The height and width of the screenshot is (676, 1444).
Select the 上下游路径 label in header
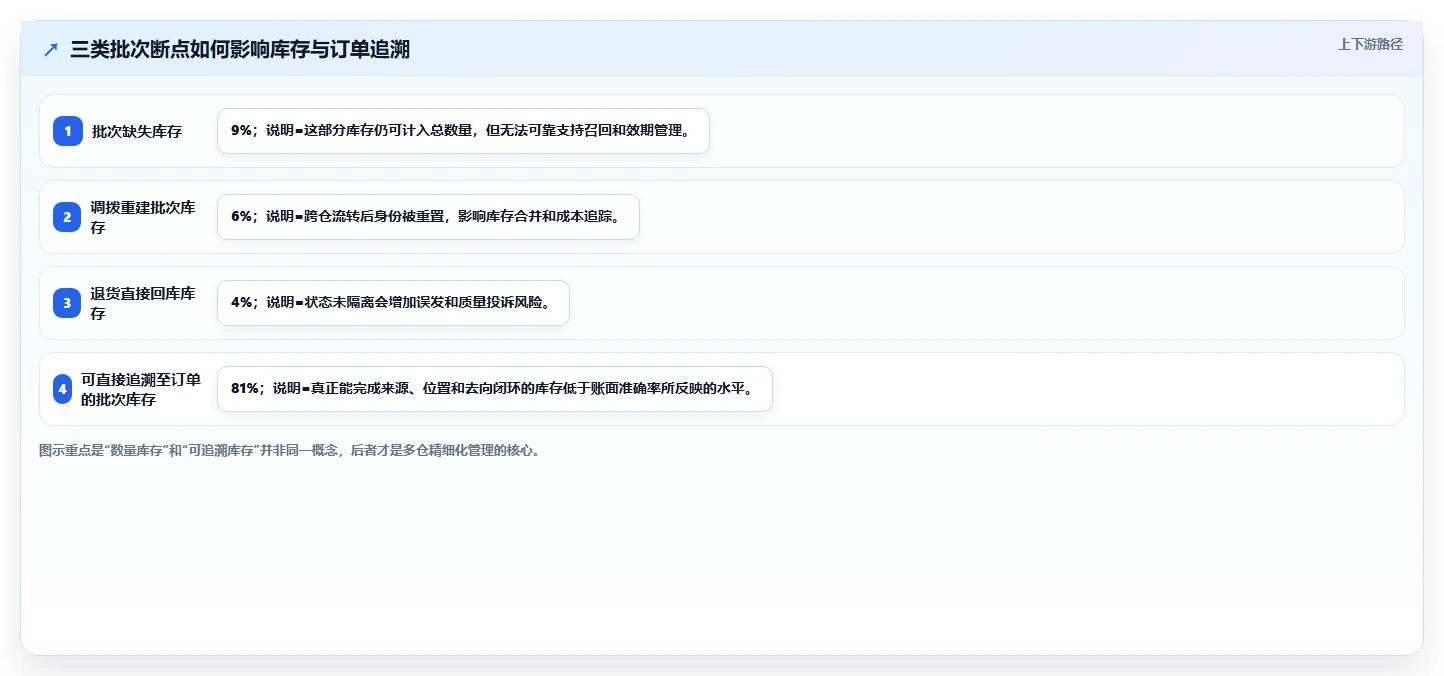click(x=1370, y=44)
